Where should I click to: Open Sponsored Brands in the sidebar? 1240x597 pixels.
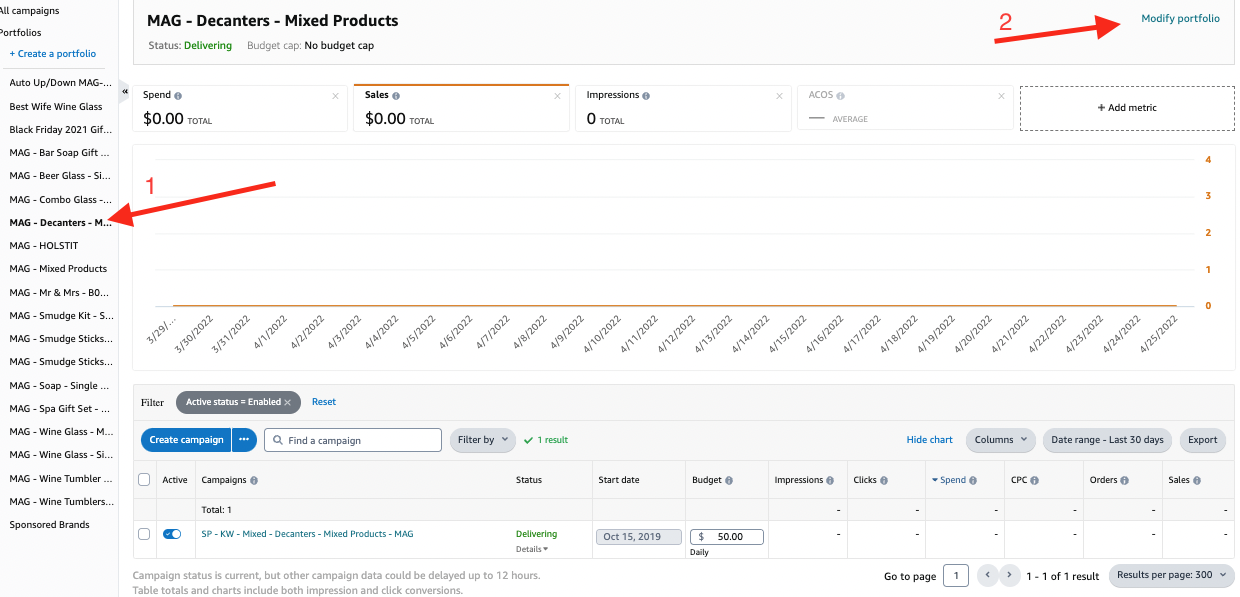(50, 525)
